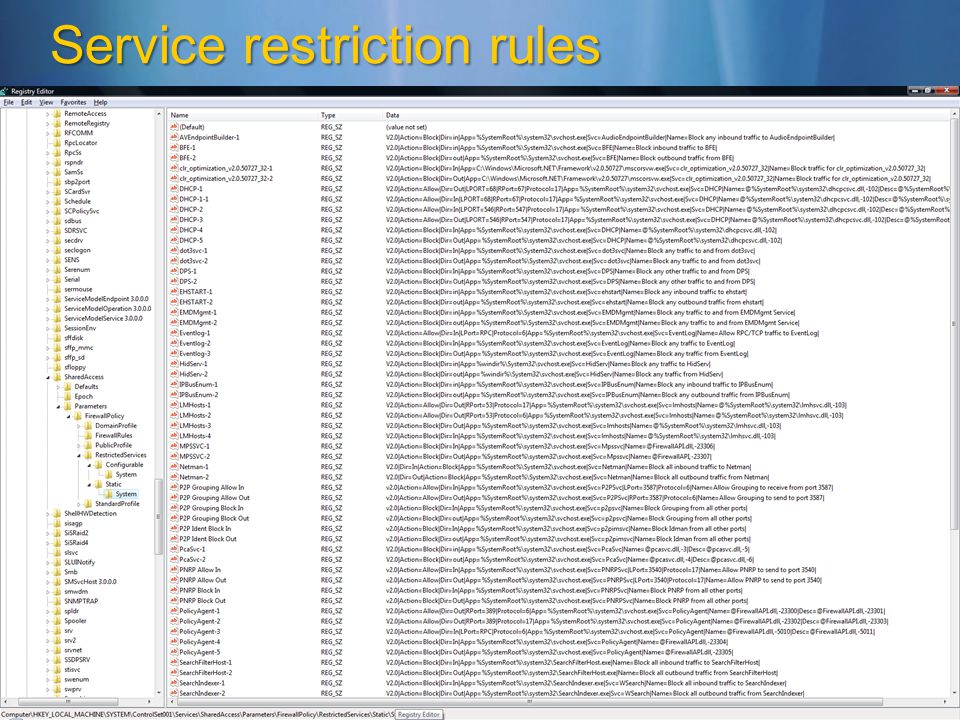Collapse the Parameters tree node
This screenshot has height=720, width=960.
[58, 407]
